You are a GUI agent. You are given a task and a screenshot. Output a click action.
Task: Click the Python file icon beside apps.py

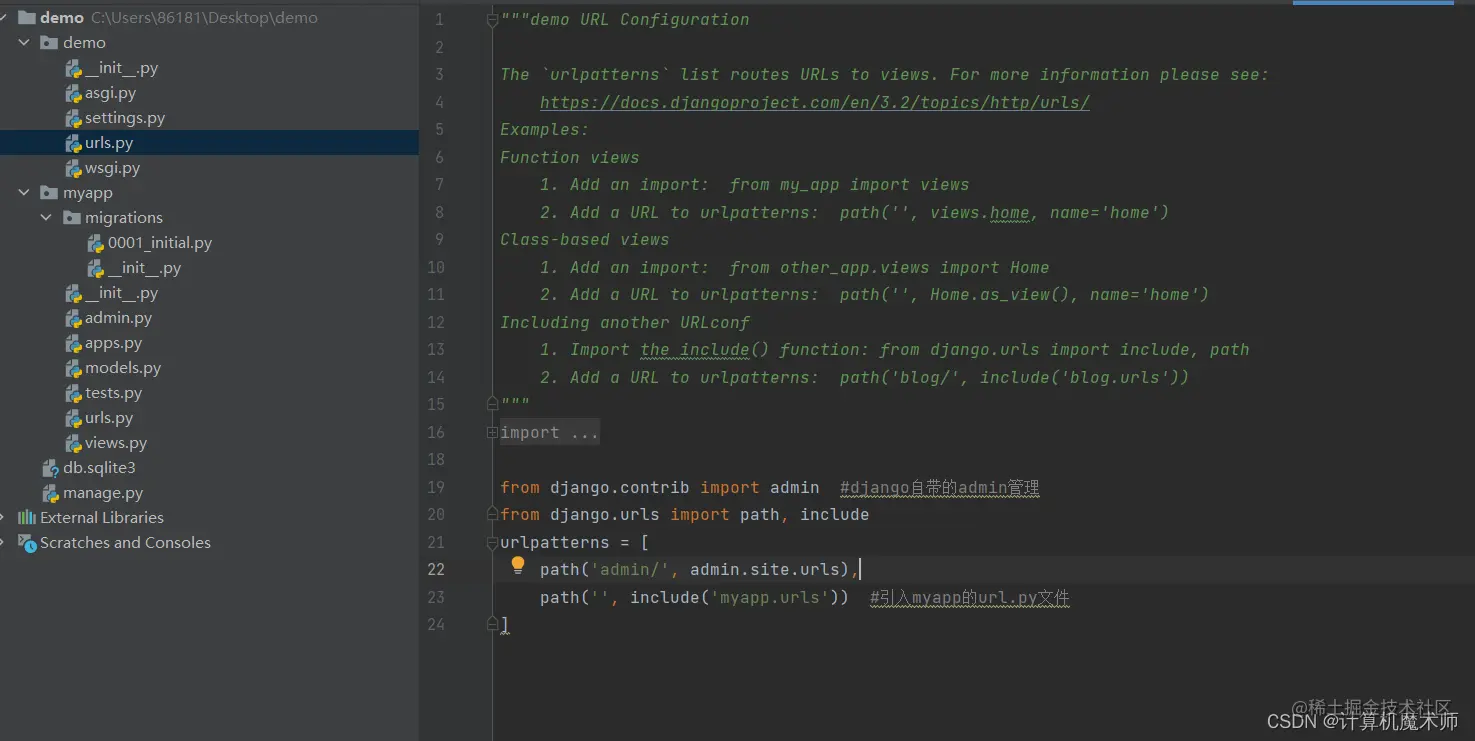(x=73, y=343)
